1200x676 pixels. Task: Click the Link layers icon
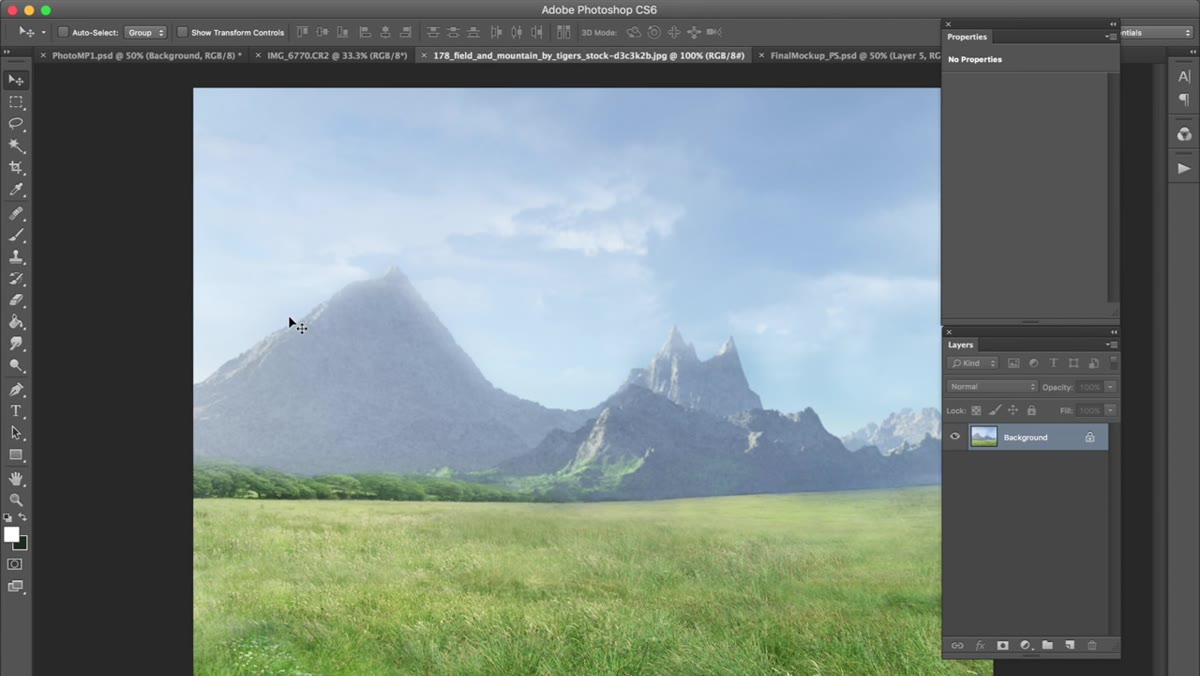point(957,646)
